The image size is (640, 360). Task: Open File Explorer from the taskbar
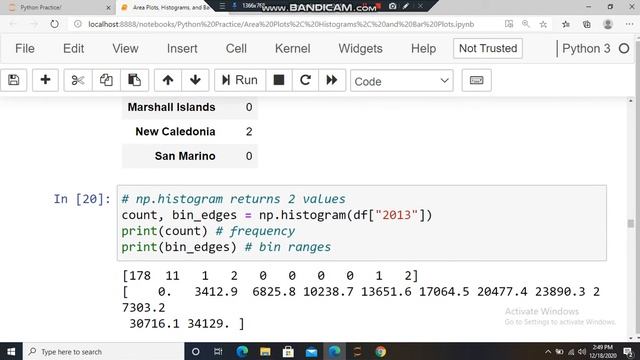pos(265,351)
